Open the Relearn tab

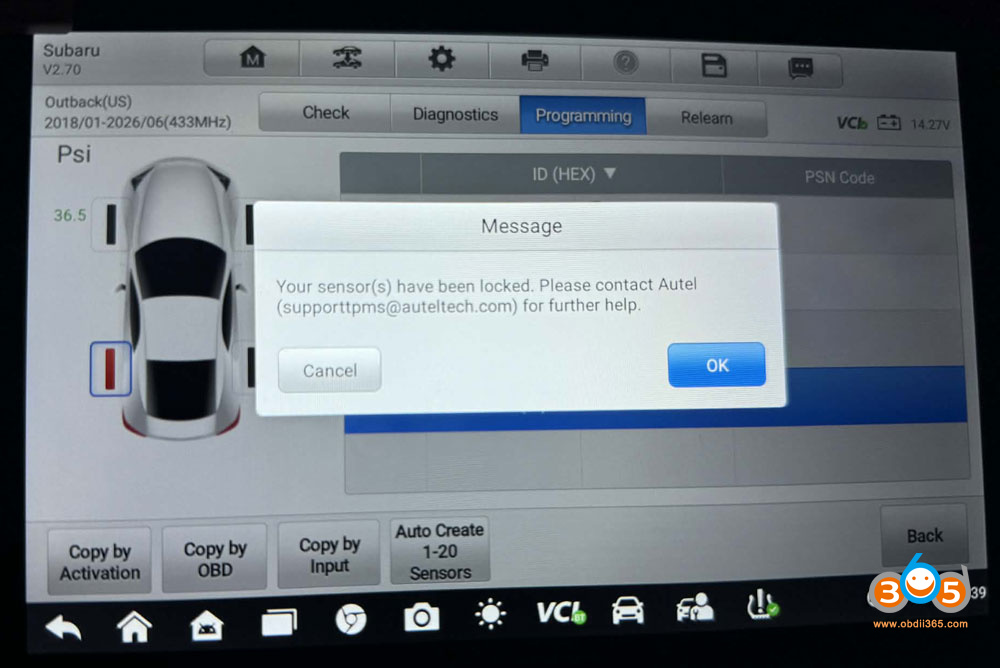(x=706, y=118)
